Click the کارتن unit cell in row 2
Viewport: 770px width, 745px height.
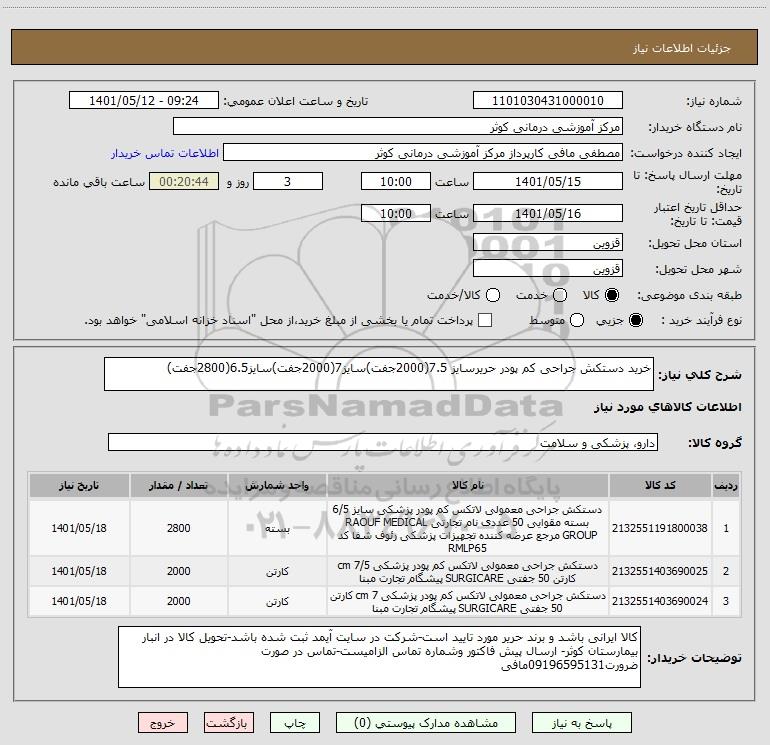click(277, 572)
